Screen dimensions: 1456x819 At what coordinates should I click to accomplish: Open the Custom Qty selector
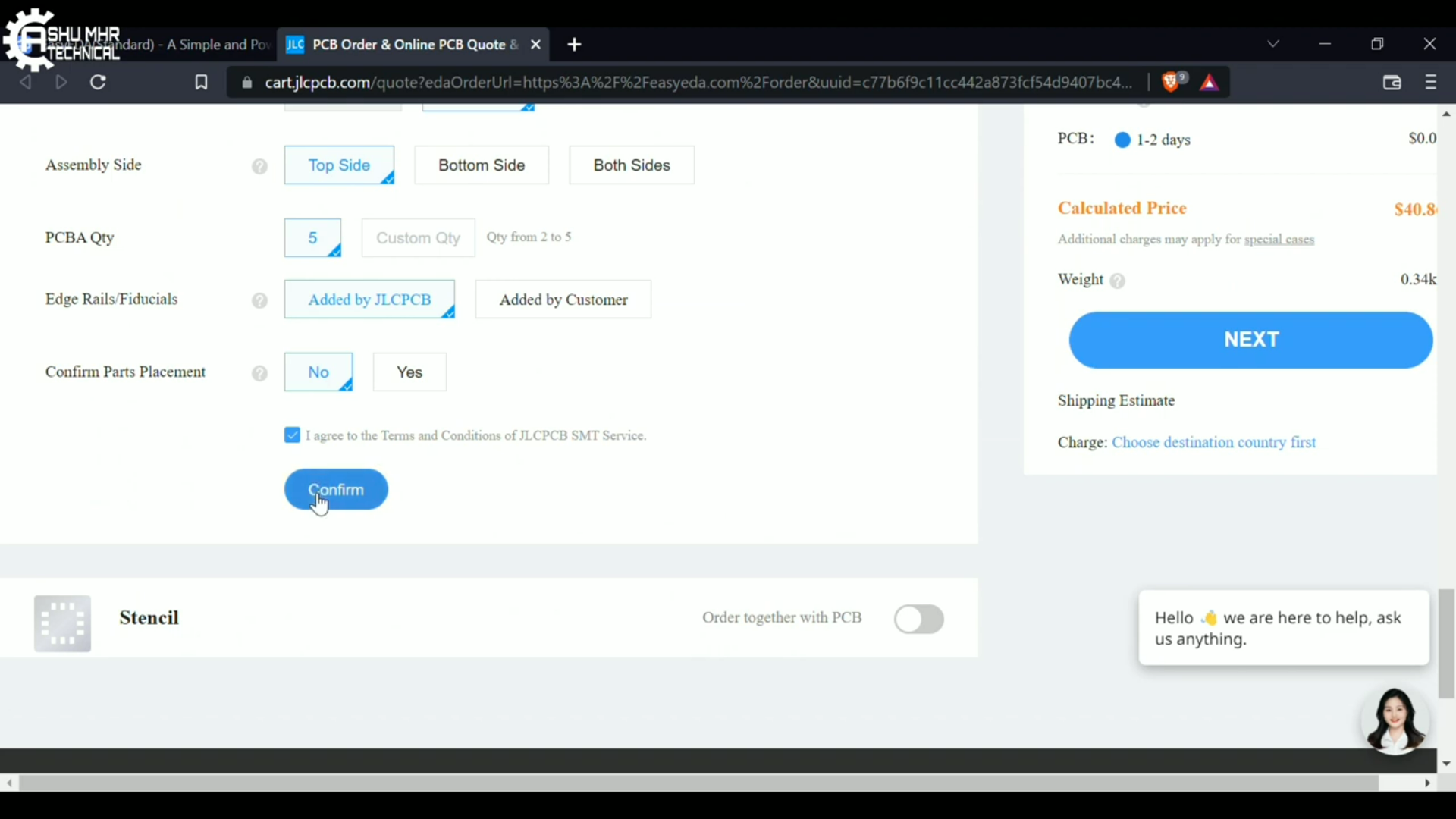coord(418,237)
